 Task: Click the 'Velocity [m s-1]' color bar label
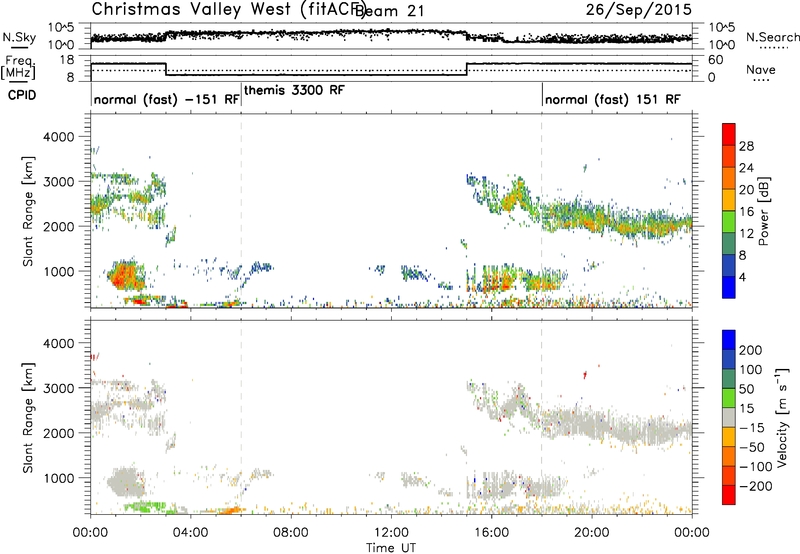(x=782, y=417)
